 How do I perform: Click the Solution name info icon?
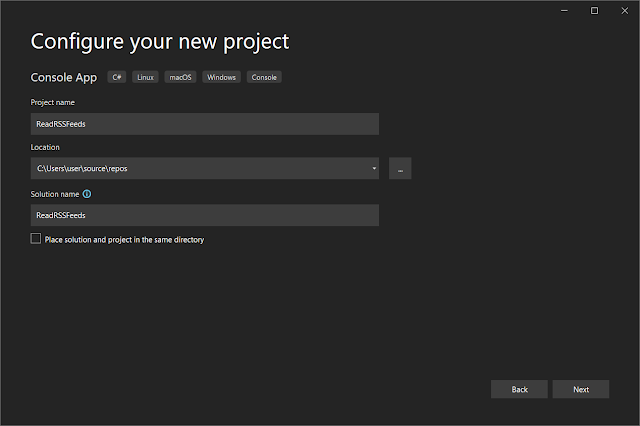point(87,194)
